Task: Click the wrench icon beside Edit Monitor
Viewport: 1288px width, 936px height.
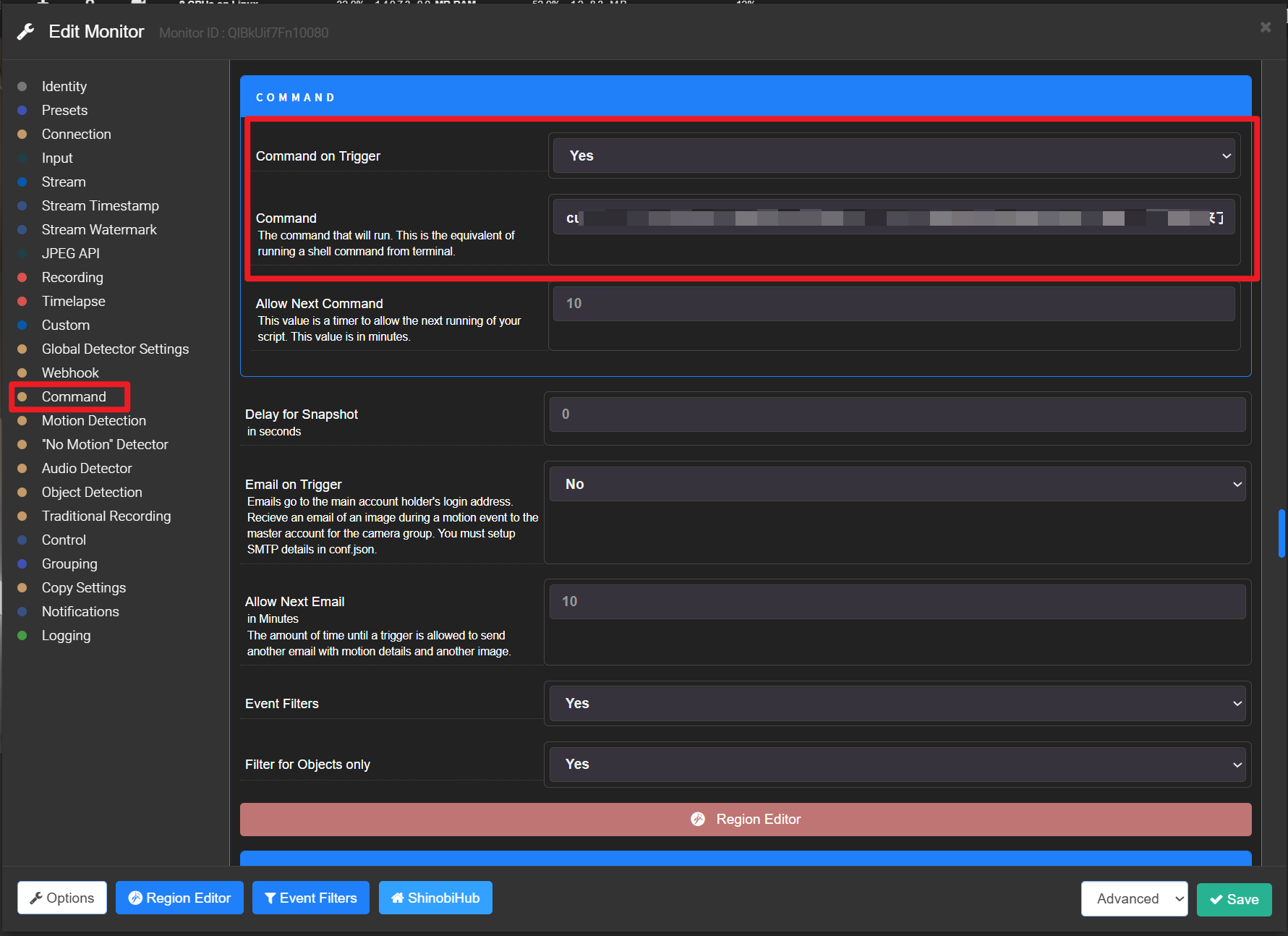Action: 26,32
